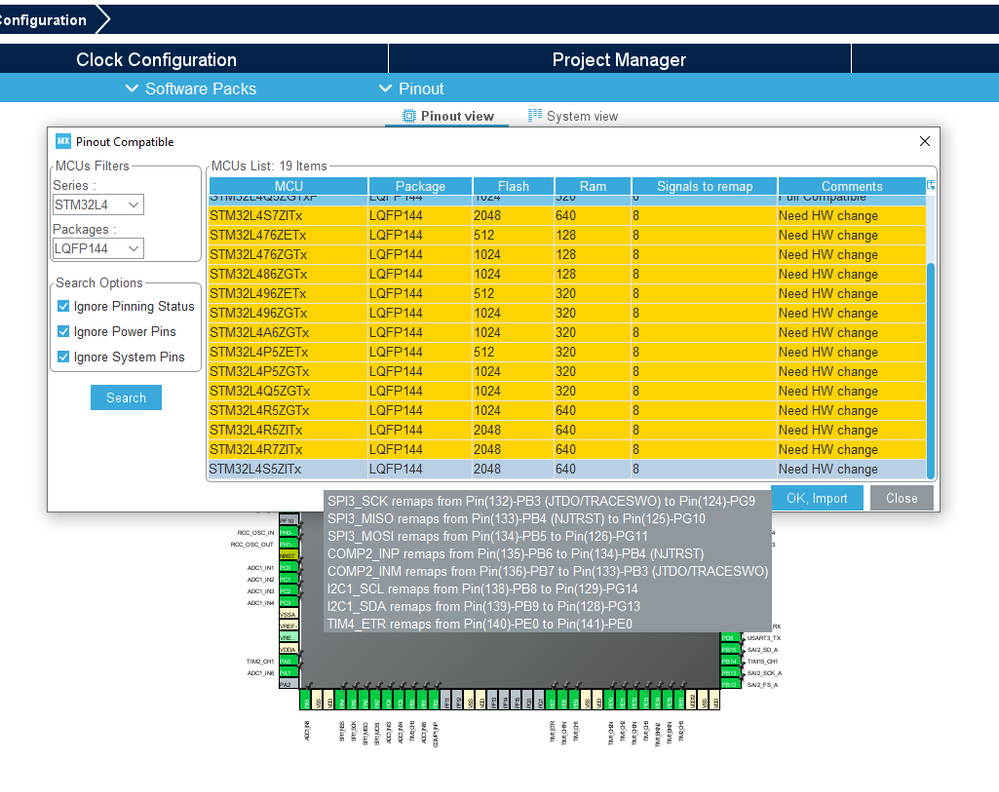Click pin PC1 labeled ADC1_IN2 on chip

[x=289, y=579]
